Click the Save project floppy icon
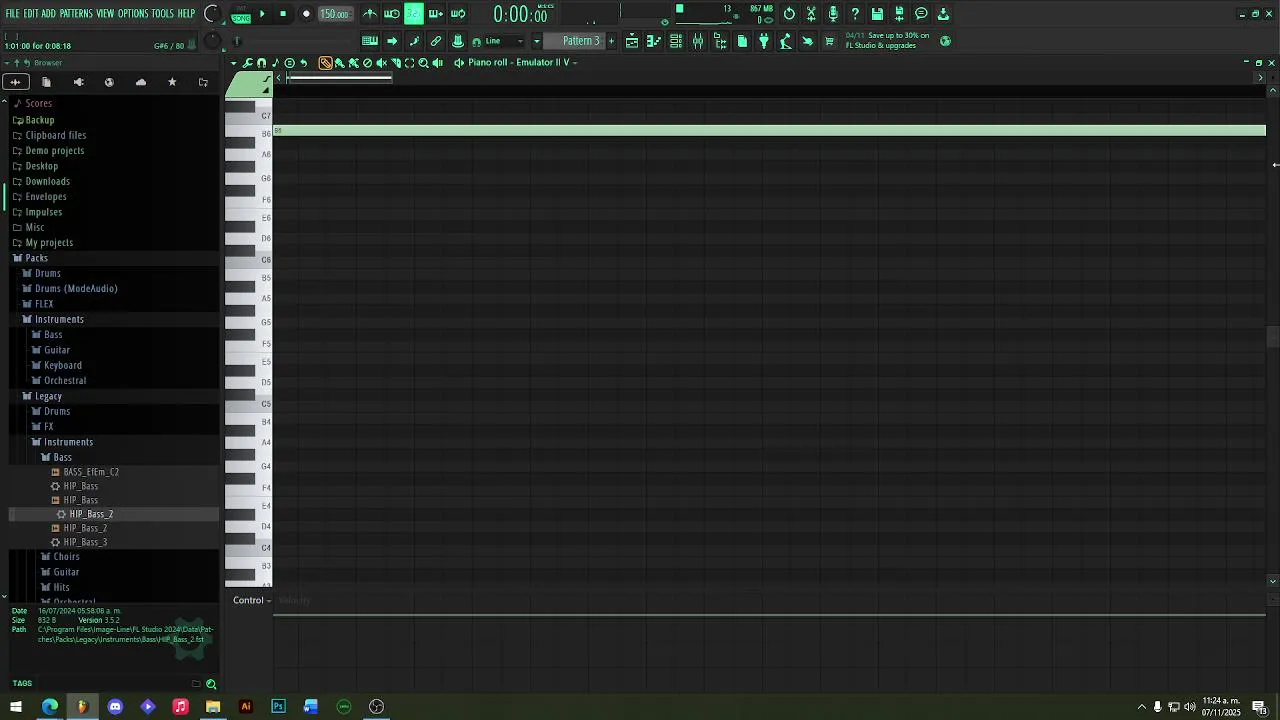The height and width of the screenshot is (720, 1280). [877, 14]
